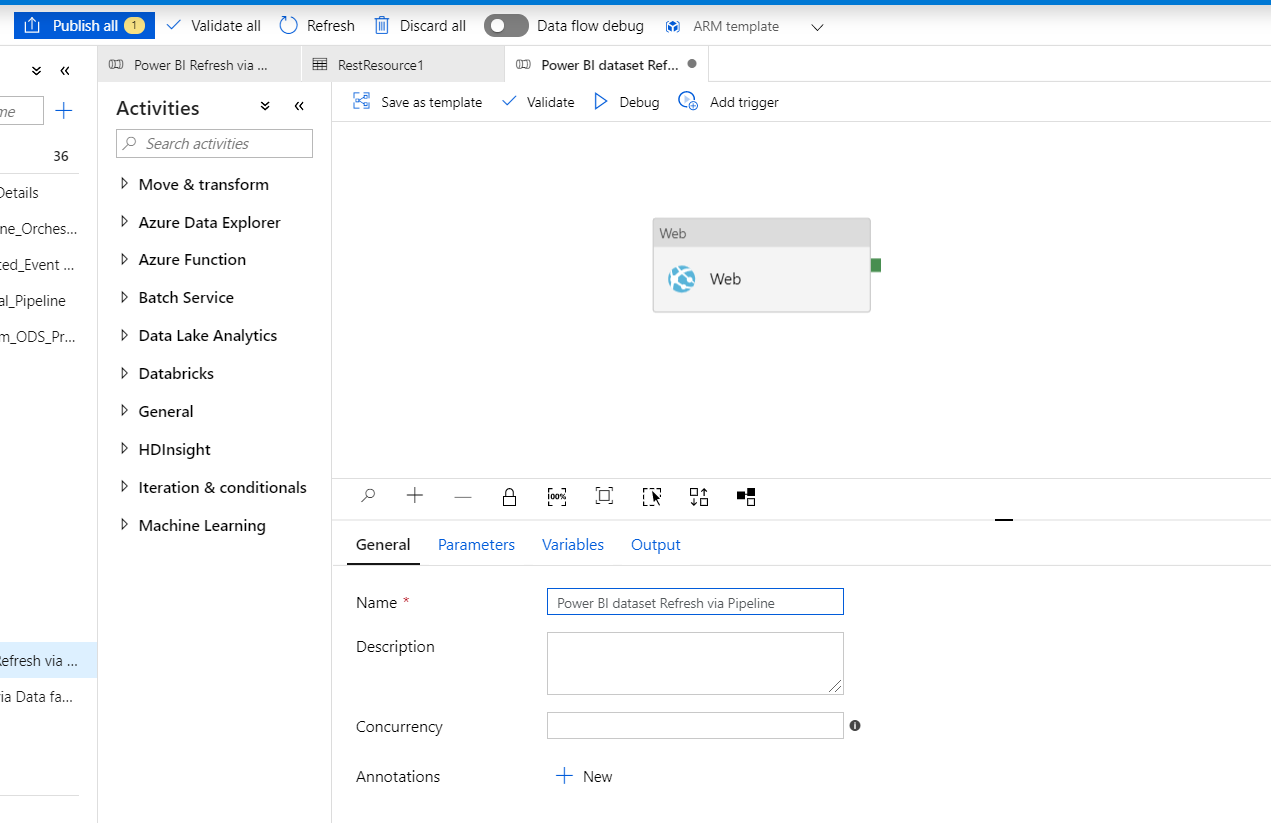Switch to the Parameters tab

click(476, 545)
